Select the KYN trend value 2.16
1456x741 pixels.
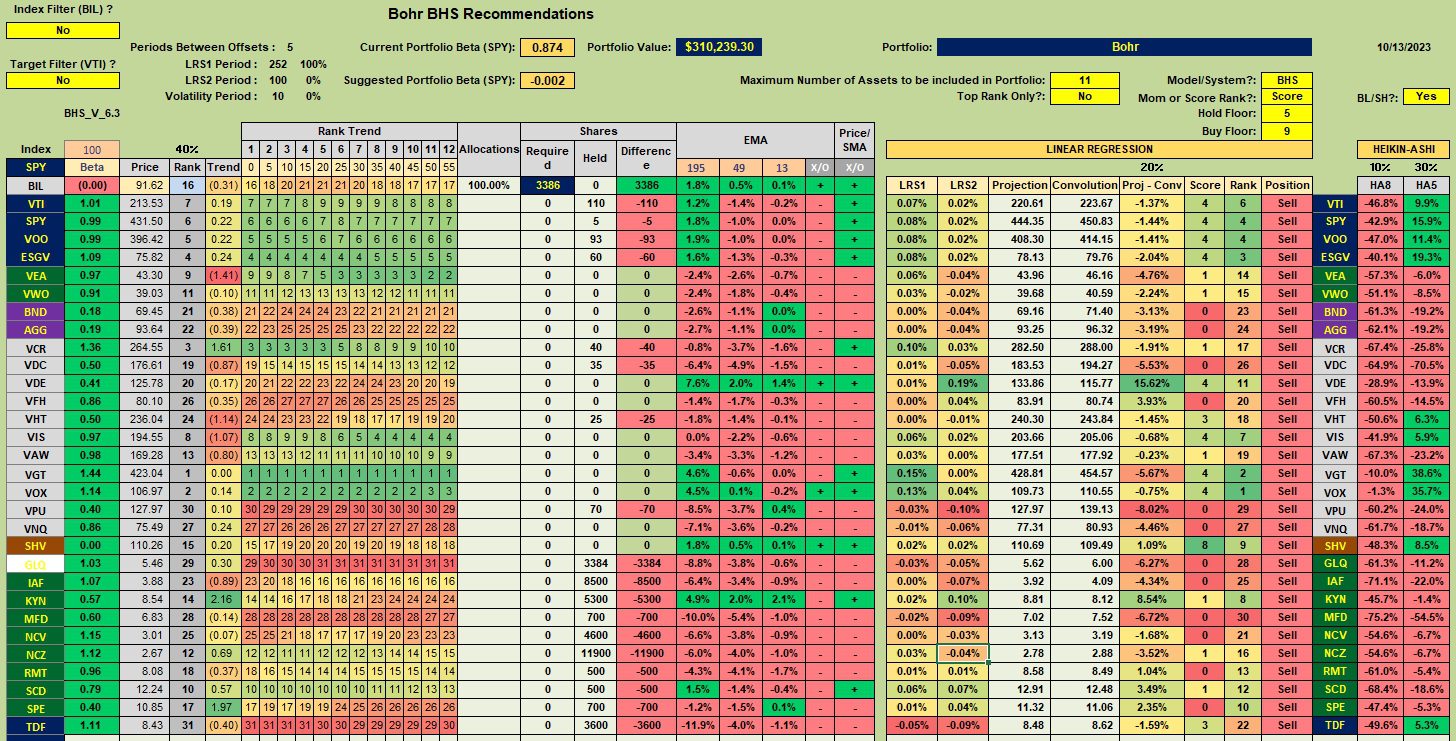(223, 599)
